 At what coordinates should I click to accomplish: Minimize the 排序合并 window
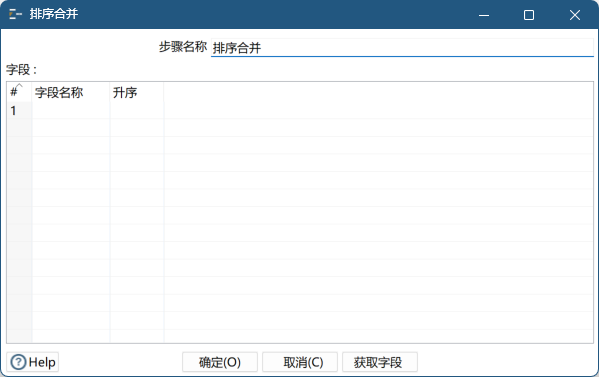point(484,15)
